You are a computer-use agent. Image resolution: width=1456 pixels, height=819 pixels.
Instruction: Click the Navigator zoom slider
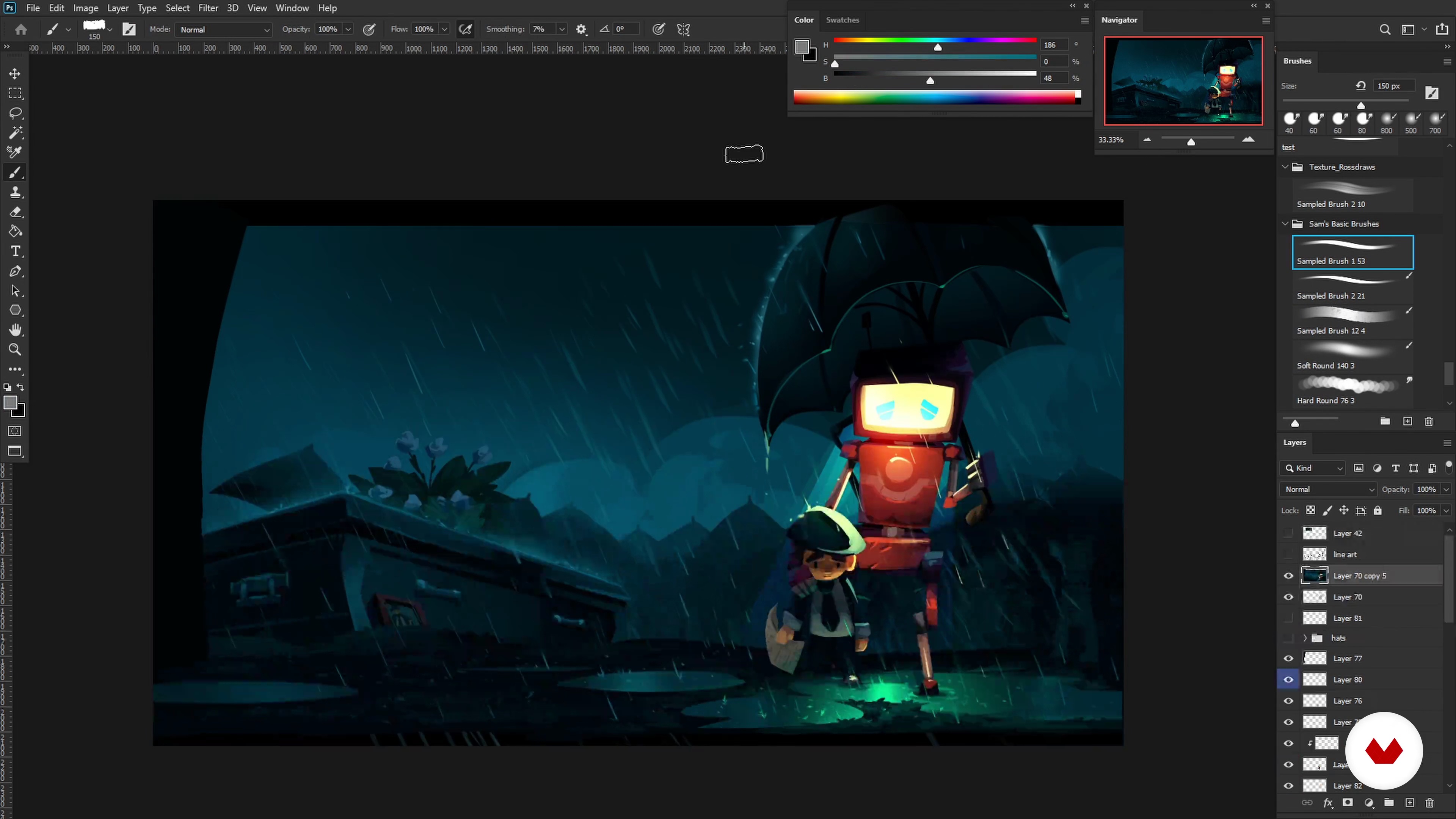[1191, 141]
